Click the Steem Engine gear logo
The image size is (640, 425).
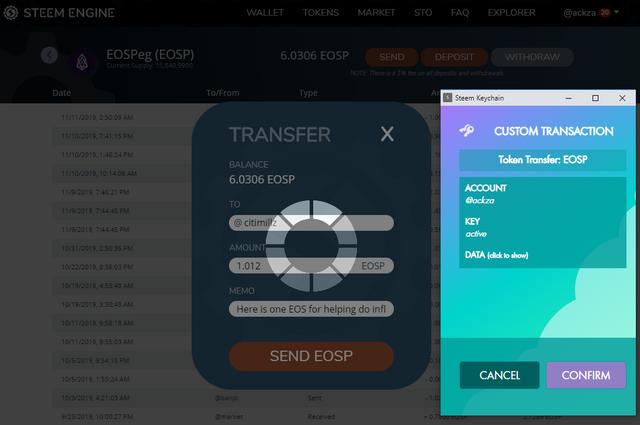tap(11, 13)
